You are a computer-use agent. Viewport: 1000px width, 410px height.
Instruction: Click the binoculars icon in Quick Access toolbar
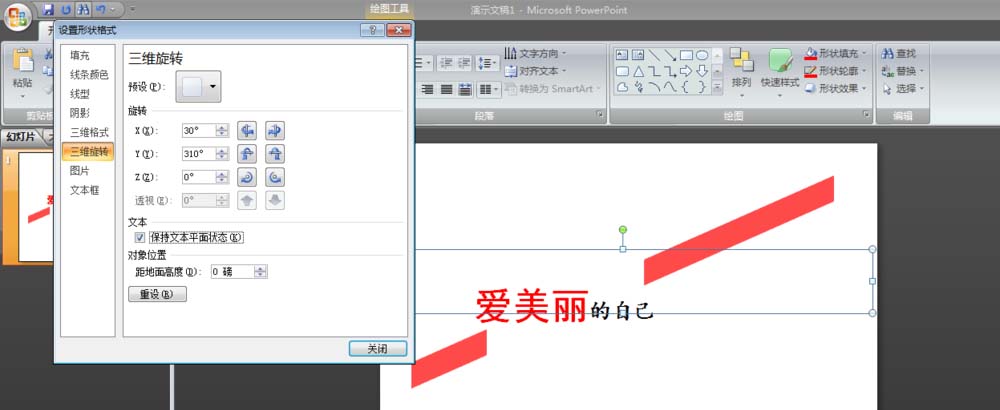[83, 10]
